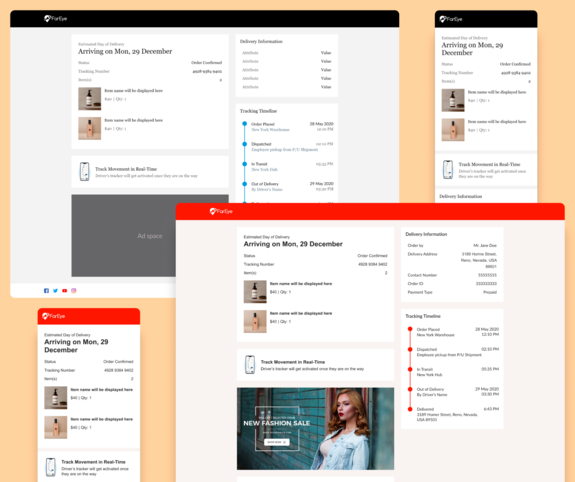The image size is (575, 482).
Task: Click tracking number 4928 9384 9402 in red desktop page
Action: [x=373, y=264]
